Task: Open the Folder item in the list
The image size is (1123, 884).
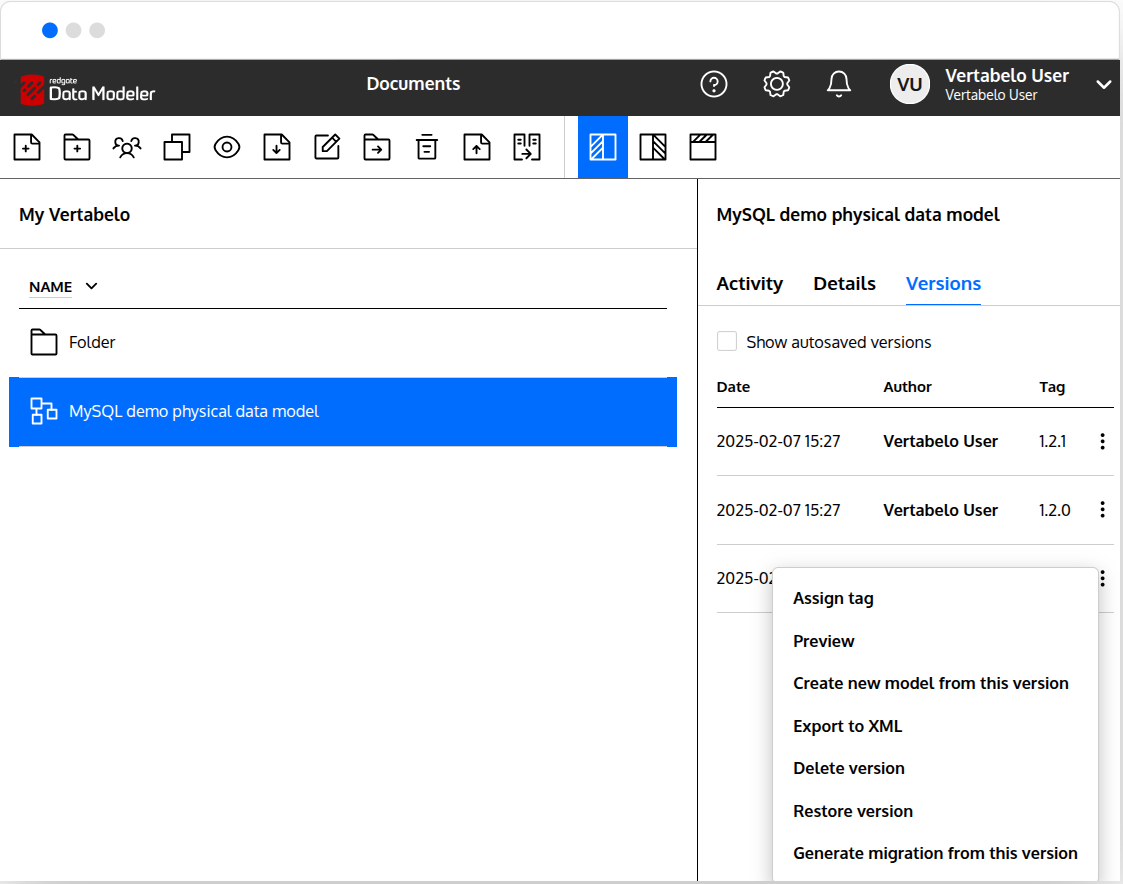Action: [92, 342]
